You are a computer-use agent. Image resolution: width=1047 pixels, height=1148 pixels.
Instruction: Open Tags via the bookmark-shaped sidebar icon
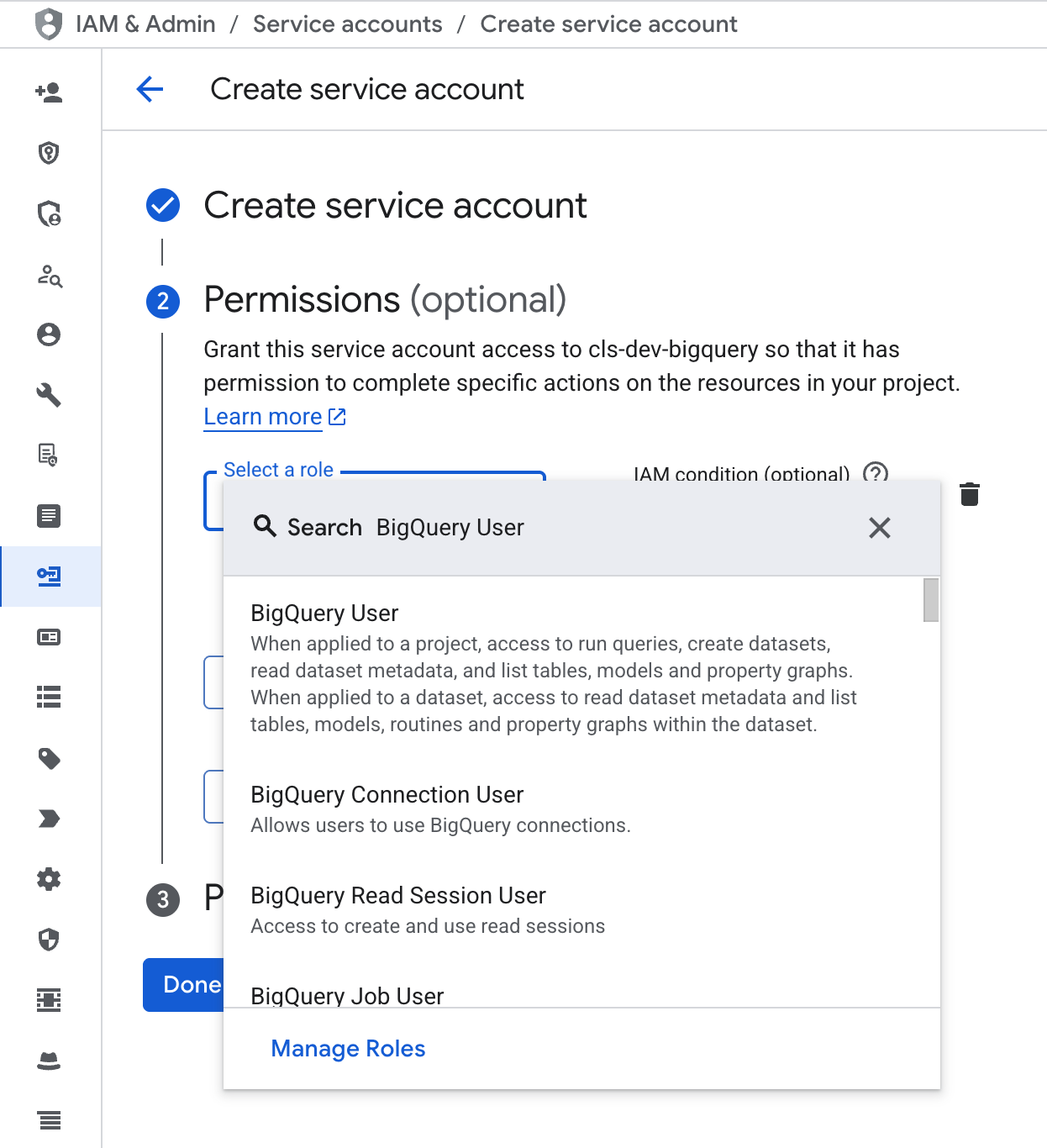coord(50,819)
